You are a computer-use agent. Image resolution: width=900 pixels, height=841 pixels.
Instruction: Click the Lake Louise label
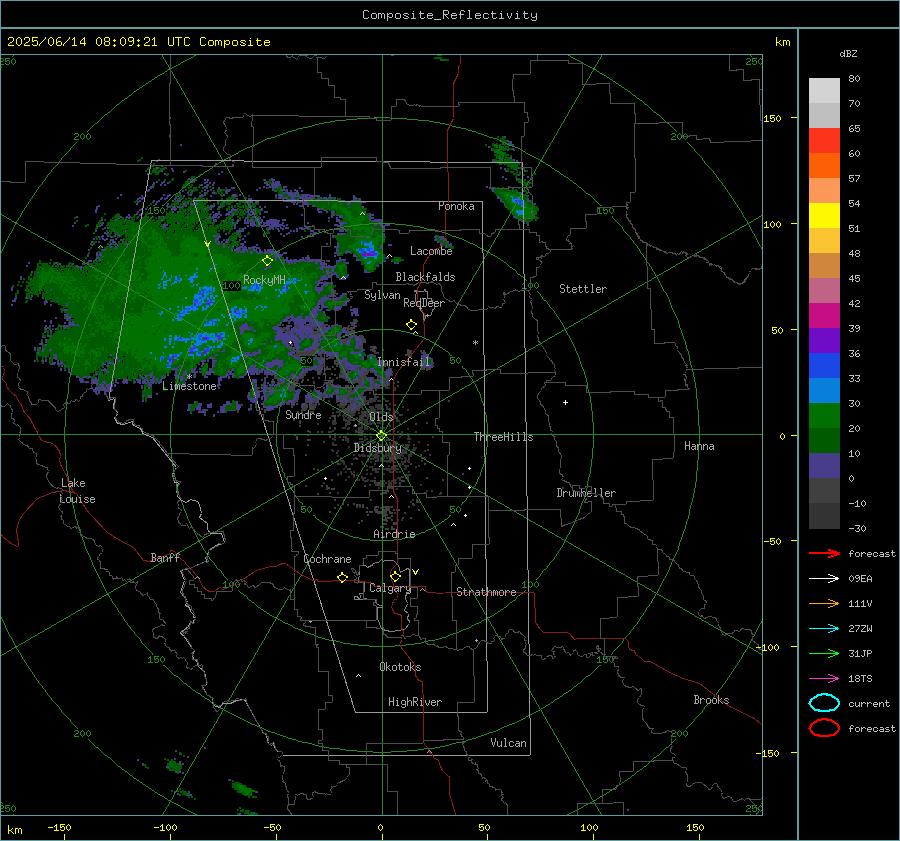(x=77, y=491)
